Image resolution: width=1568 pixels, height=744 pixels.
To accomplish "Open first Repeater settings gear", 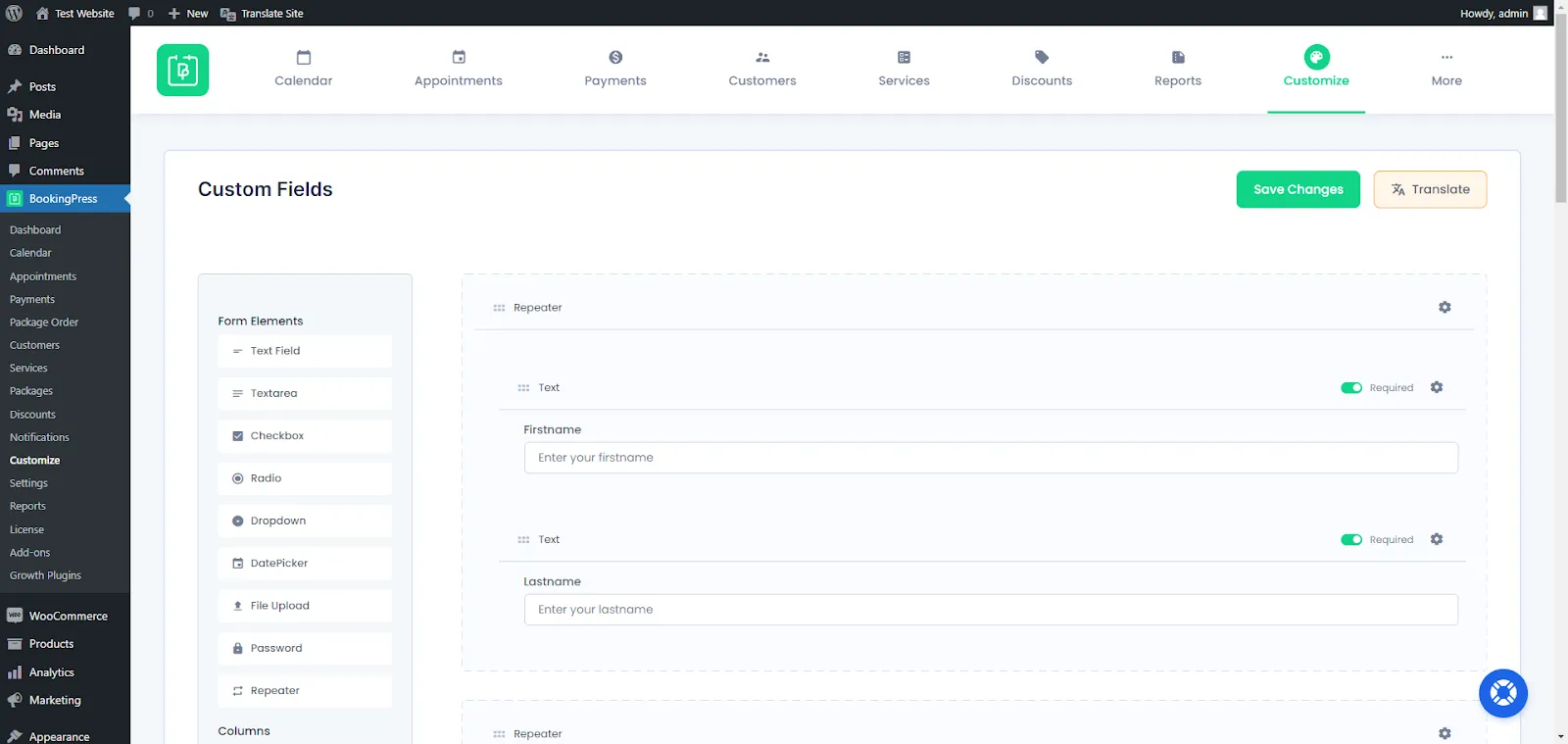I will pos(1445,307).
